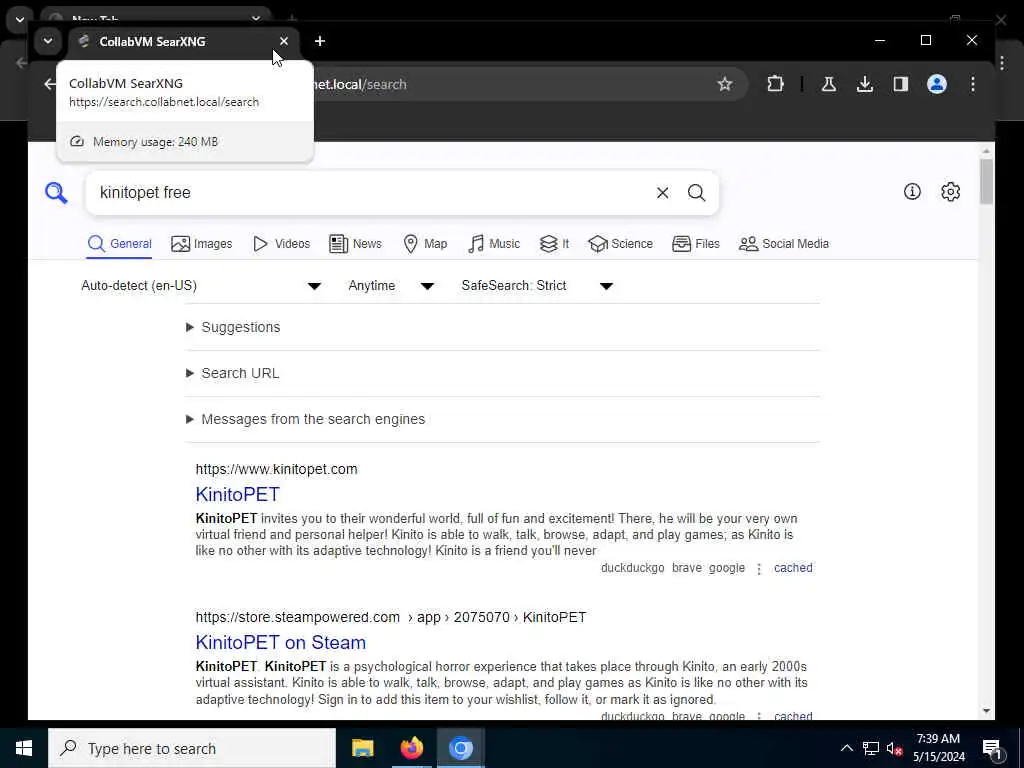The height and width of the screenshot is (768, 1024).
Task: Click the Chrome taskbar icon
Action: [460, 748]
